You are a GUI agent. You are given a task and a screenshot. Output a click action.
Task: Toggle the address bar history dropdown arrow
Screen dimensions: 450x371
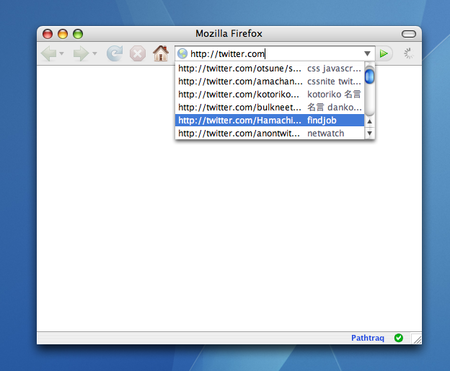pos(367,53)
